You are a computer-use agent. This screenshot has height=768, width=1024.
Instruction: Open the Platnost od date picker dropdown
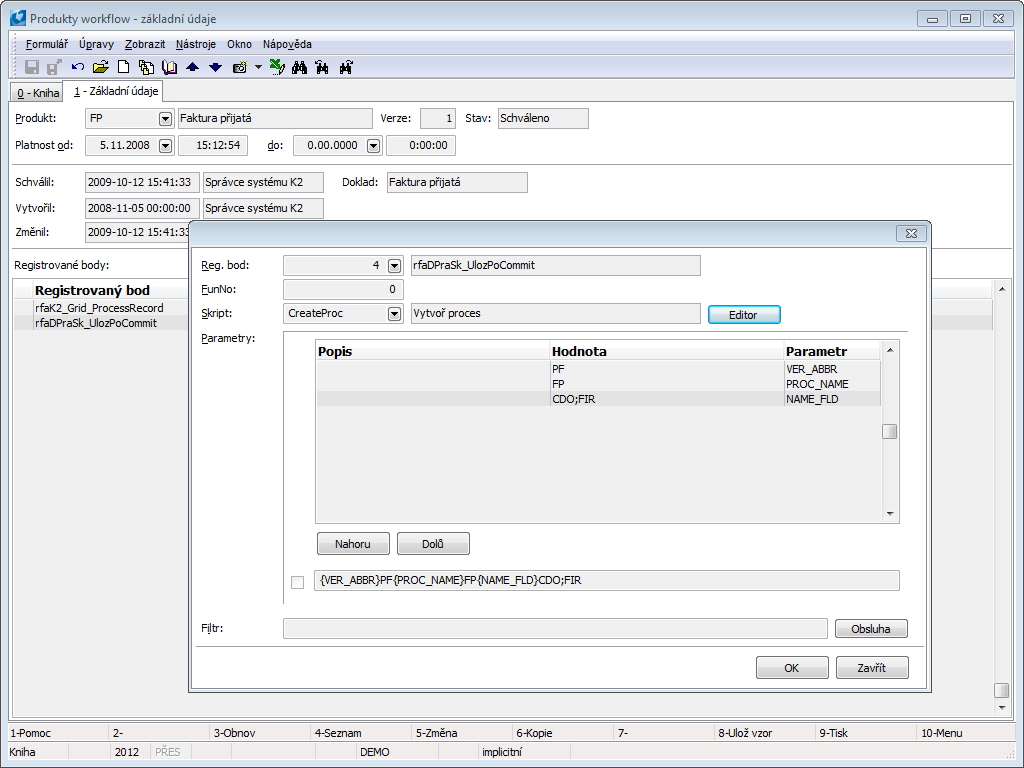click(x=165, y=146)
